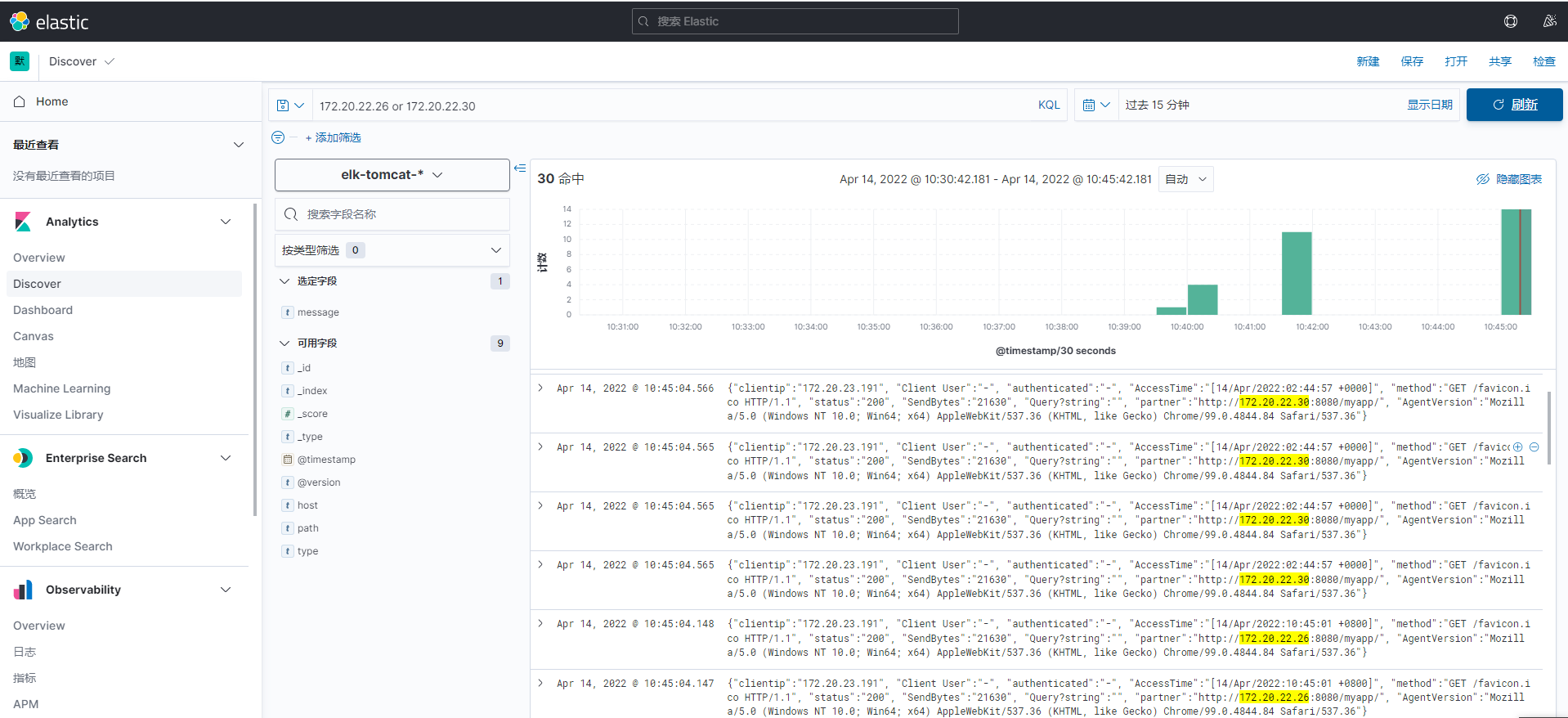Open App Search in the nav
The width and height of the screenshot is (1568, 718).
click(45, 520)
